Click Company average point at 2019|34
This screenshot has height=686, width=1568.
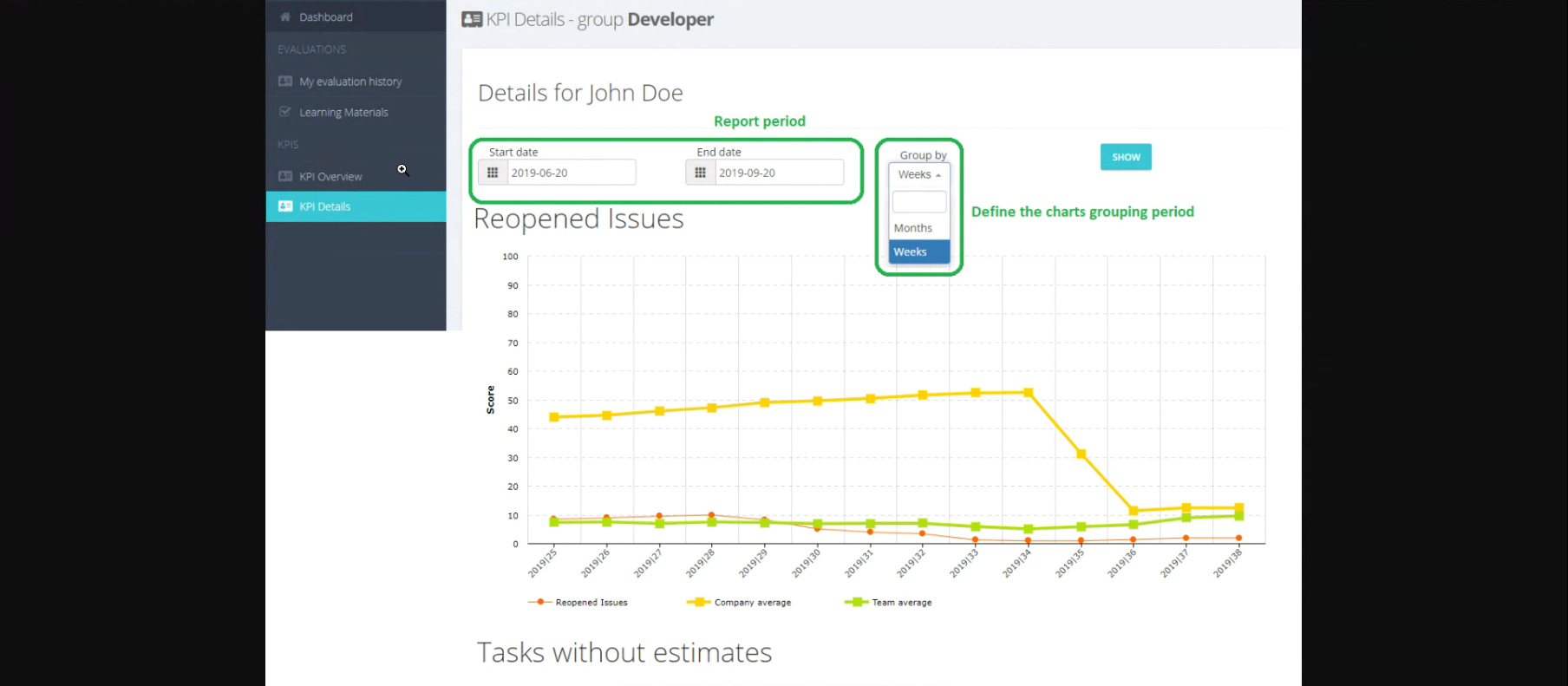point(1029,393)
